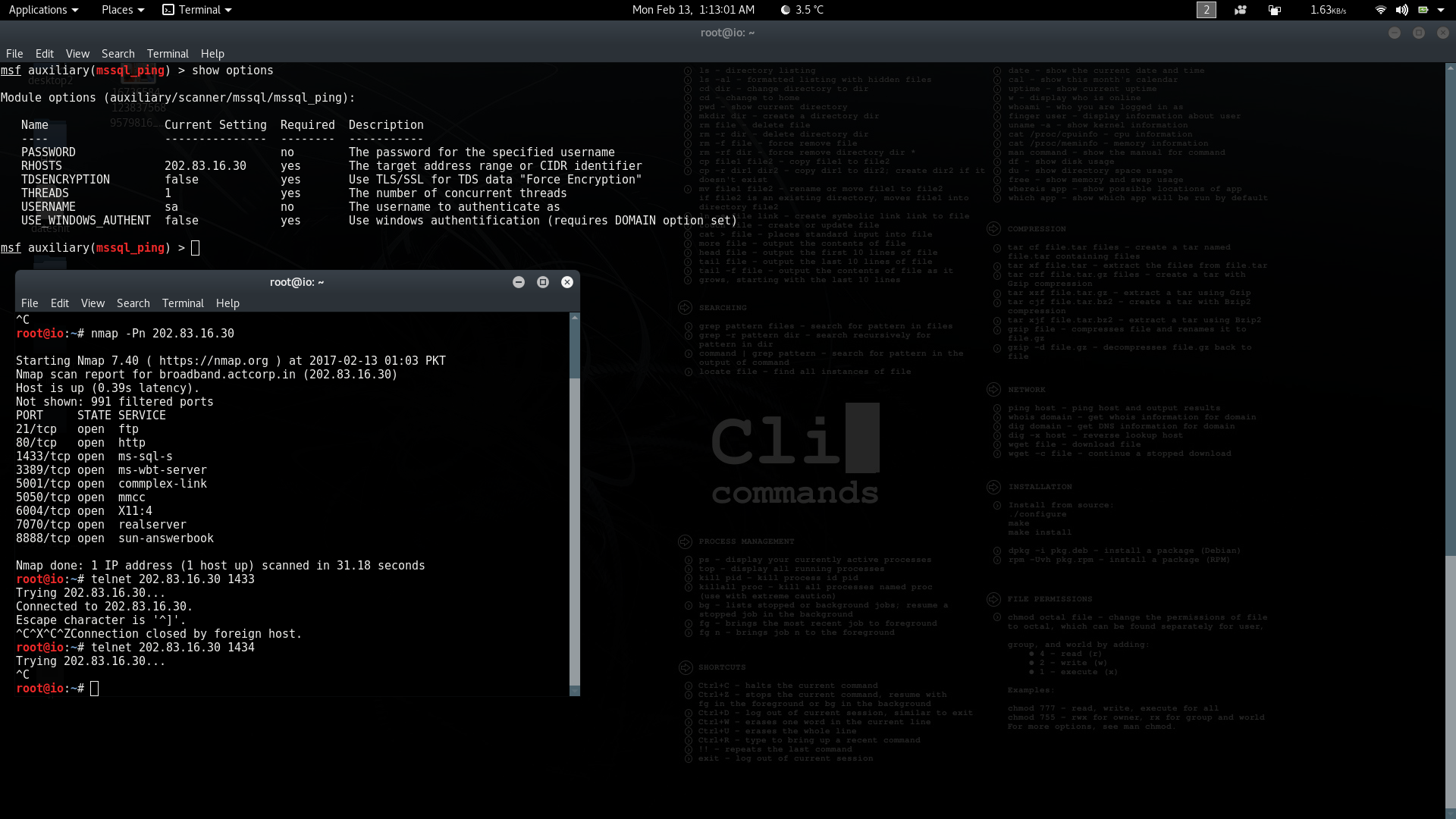Open Help menu in front nmap terminal
The image size is (1456, 819).
point(227,303)
